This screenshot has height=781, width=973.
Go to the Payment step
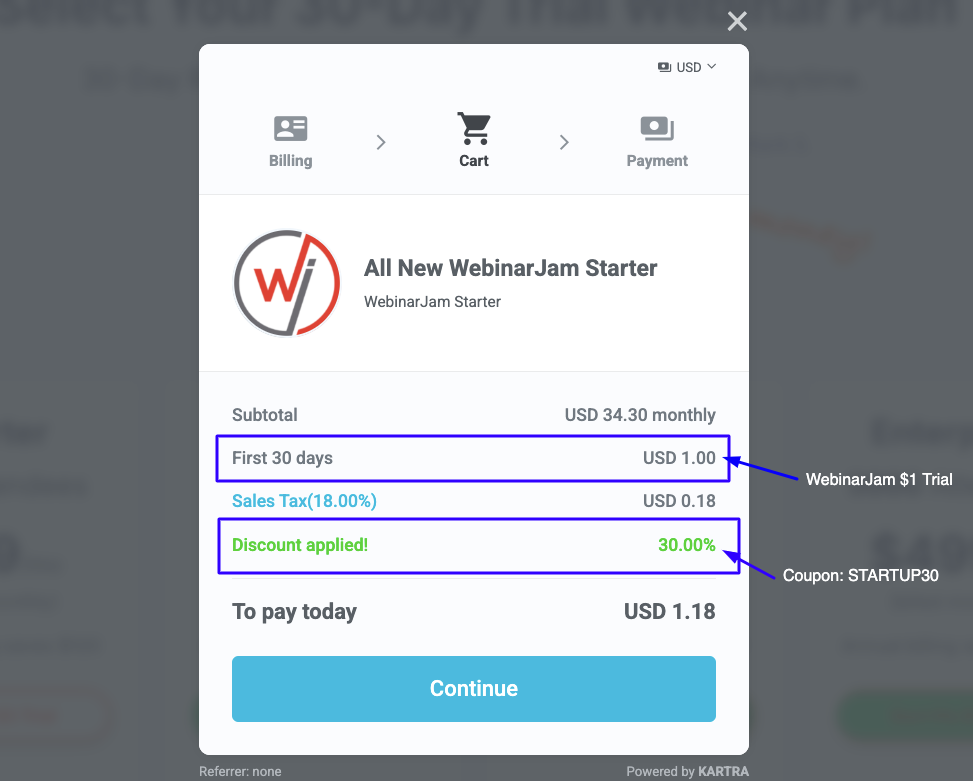pos(657,161)
